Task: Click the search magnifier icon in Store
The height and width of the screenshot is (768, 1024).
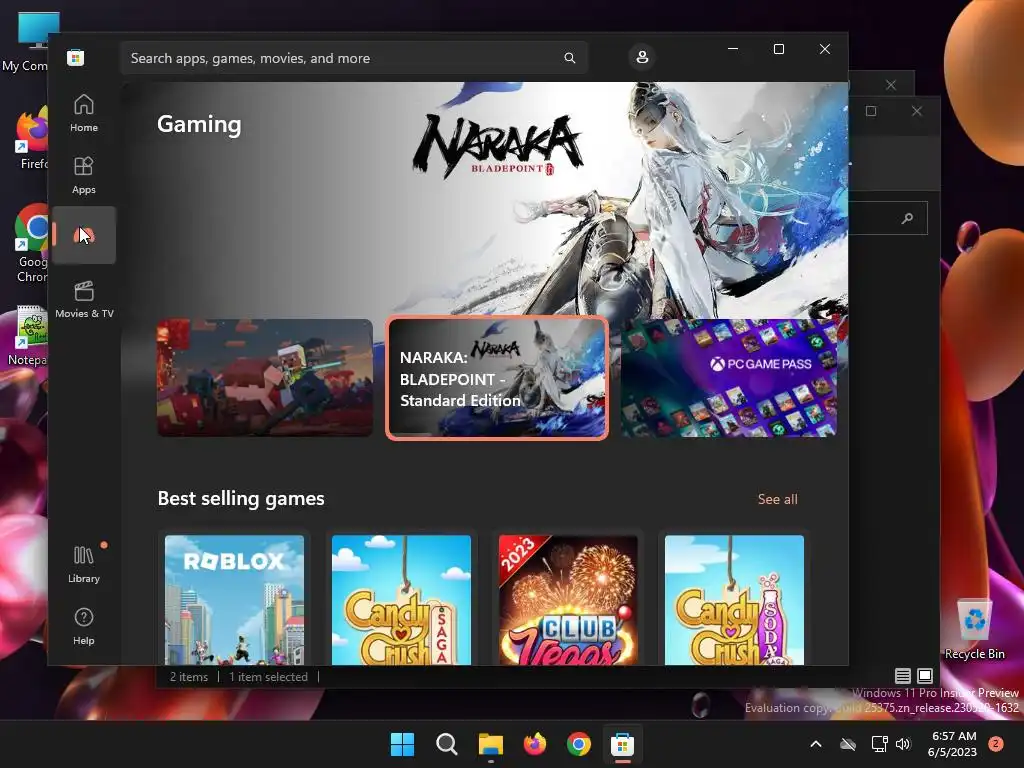Action: click(x=569, y=58)
